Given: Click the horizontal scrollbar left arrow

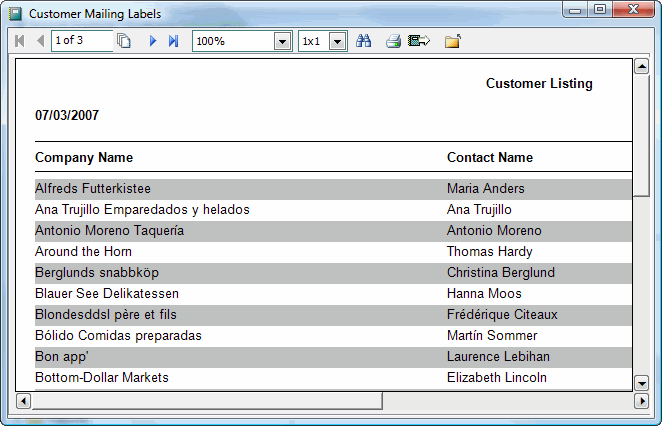Looking at the screenshot, I should (24, 401).
